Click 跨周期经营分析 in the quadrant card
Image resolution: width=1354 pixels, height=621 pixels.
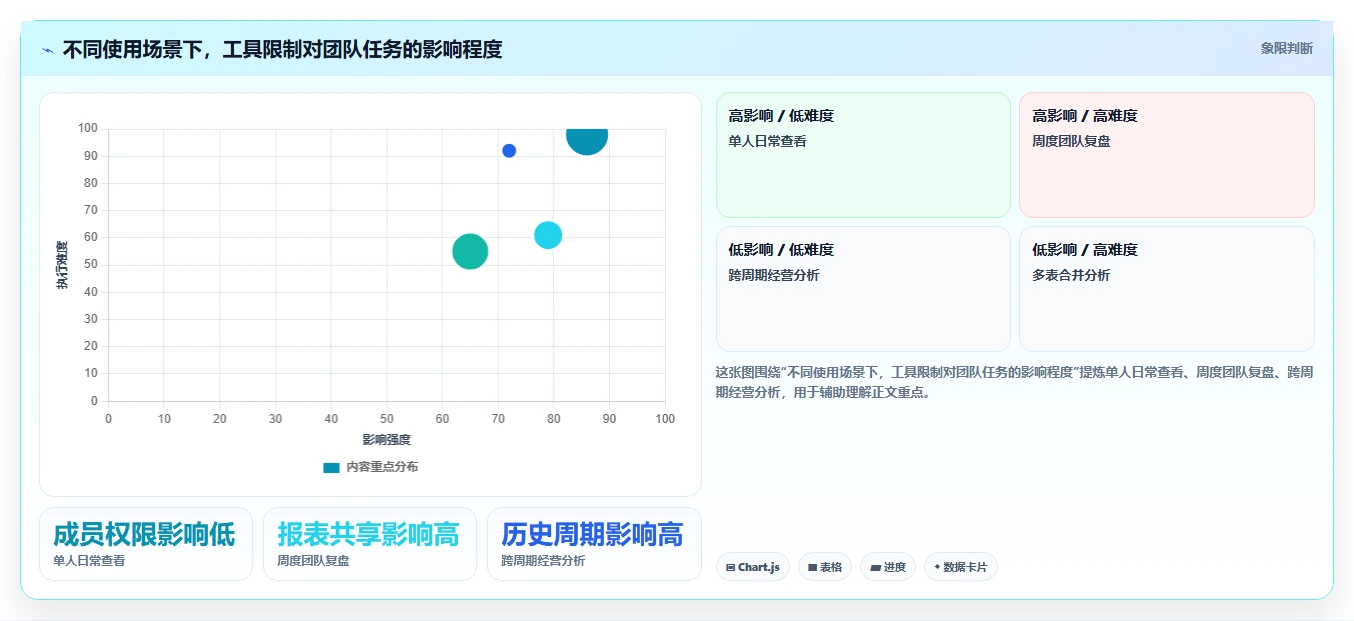[x=774, y=275]
